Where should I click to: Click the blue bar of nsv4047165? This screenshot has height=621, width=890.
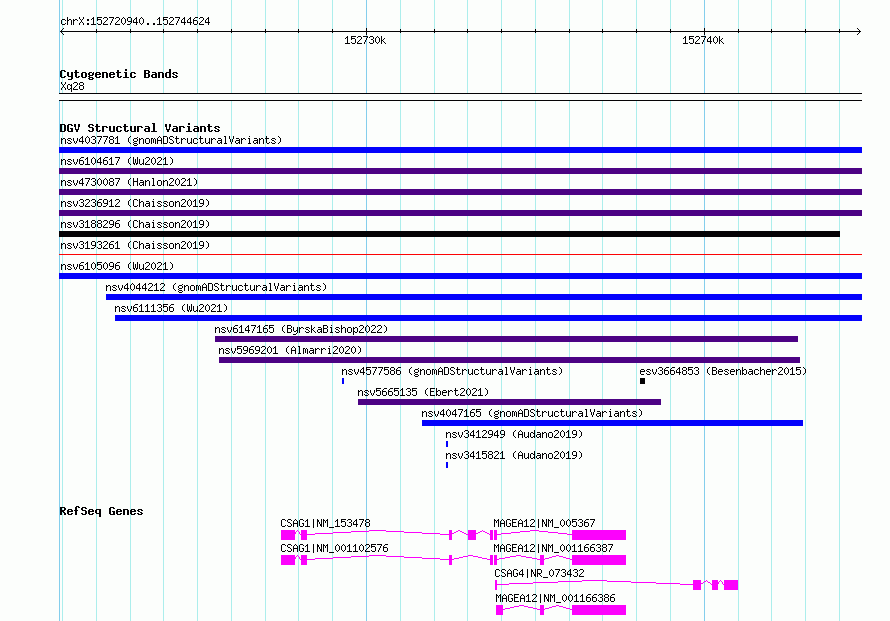[612, 423]
